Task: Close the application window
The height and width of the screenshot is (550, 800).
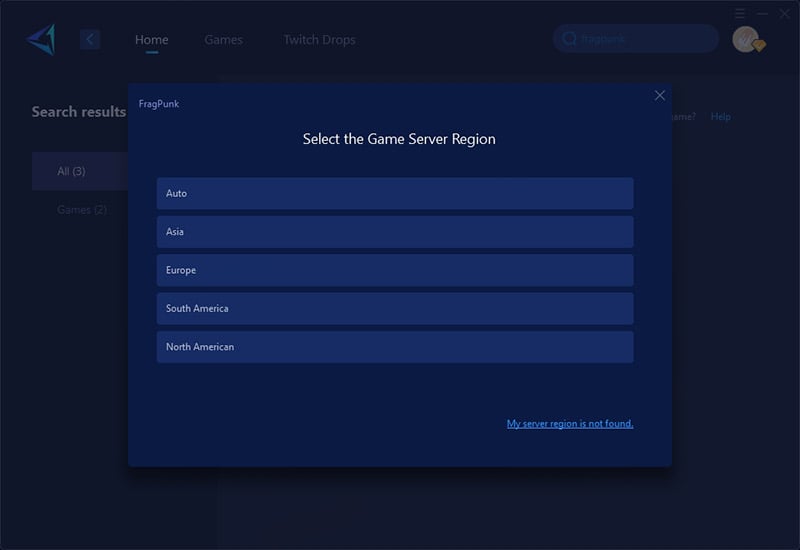Action: click(785, 13)
